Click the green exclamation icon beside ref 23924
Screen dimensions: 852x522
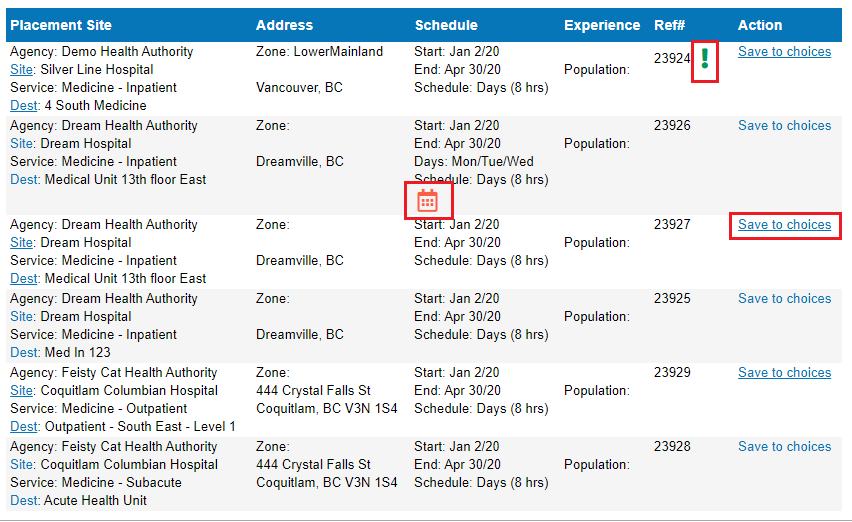pos(705,59)
